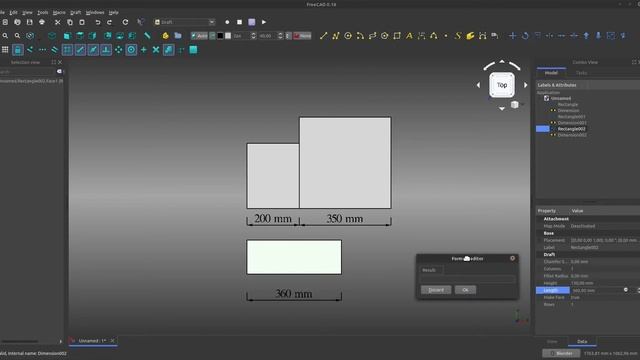Open the Draft workbench dropdown
This screenshot has width=640, height=360.
(184, 22)
